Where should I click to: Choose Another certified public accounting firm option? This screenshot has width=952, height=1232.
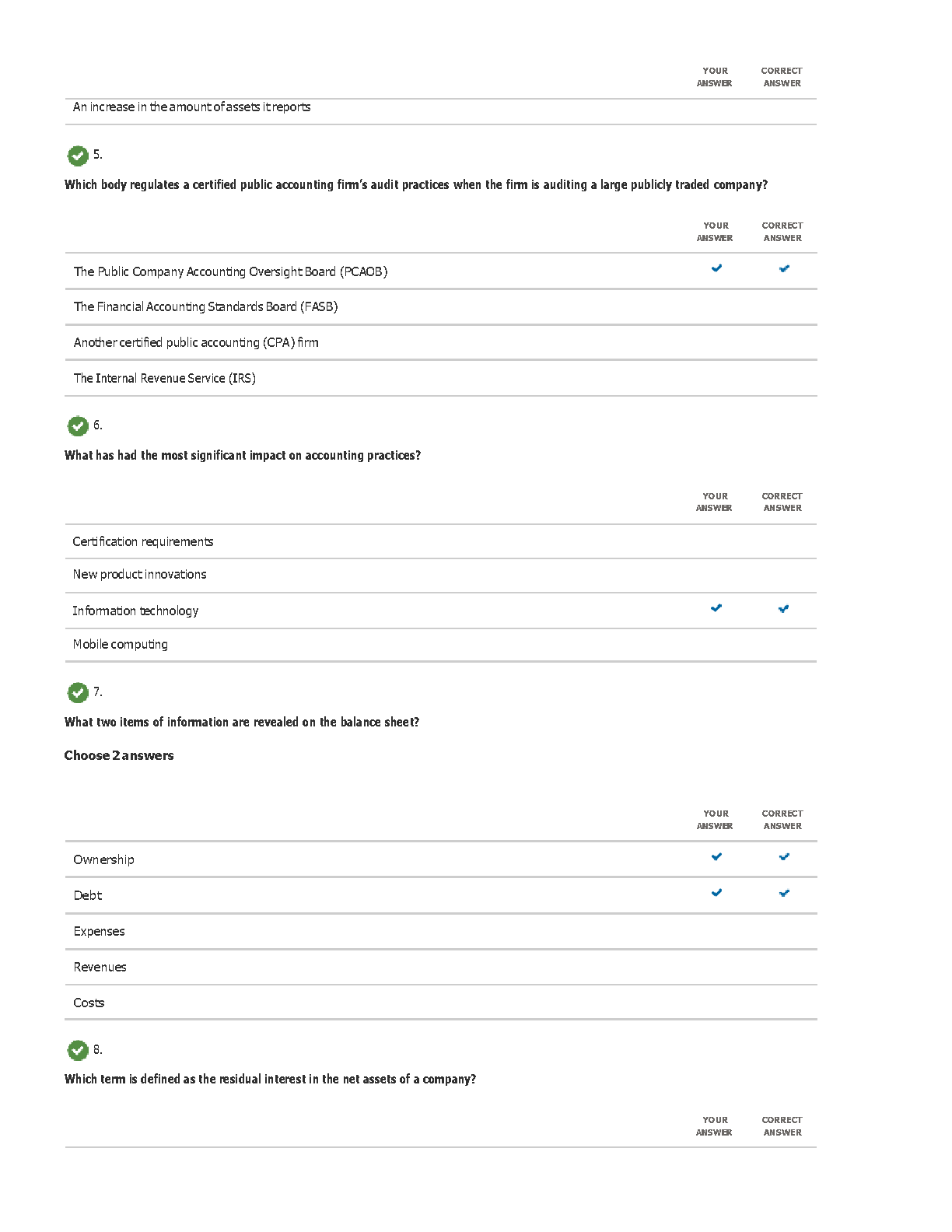(196, 342)
